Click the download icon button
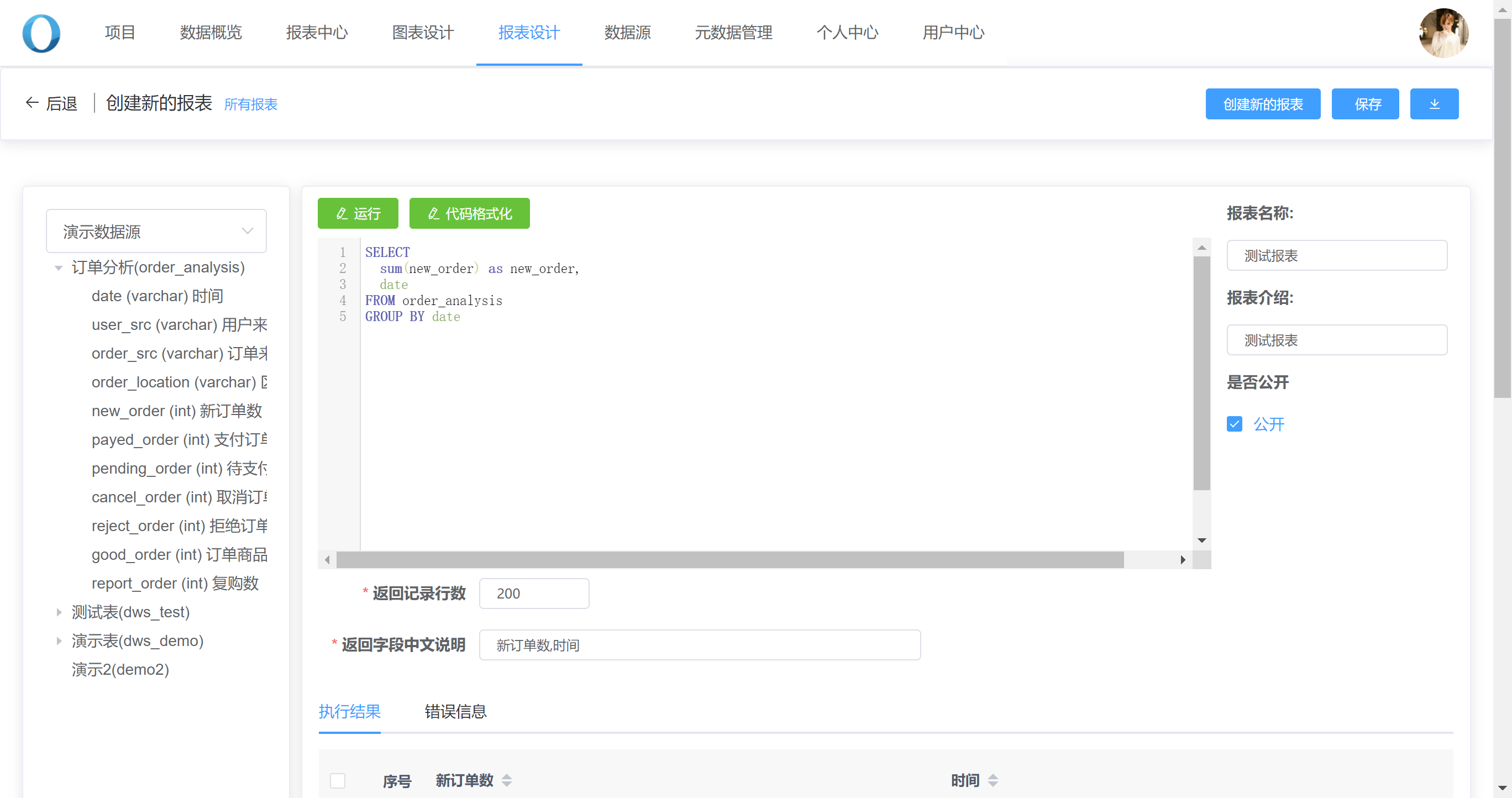Screen dimensions: 1512x798 pos(1434,104)
